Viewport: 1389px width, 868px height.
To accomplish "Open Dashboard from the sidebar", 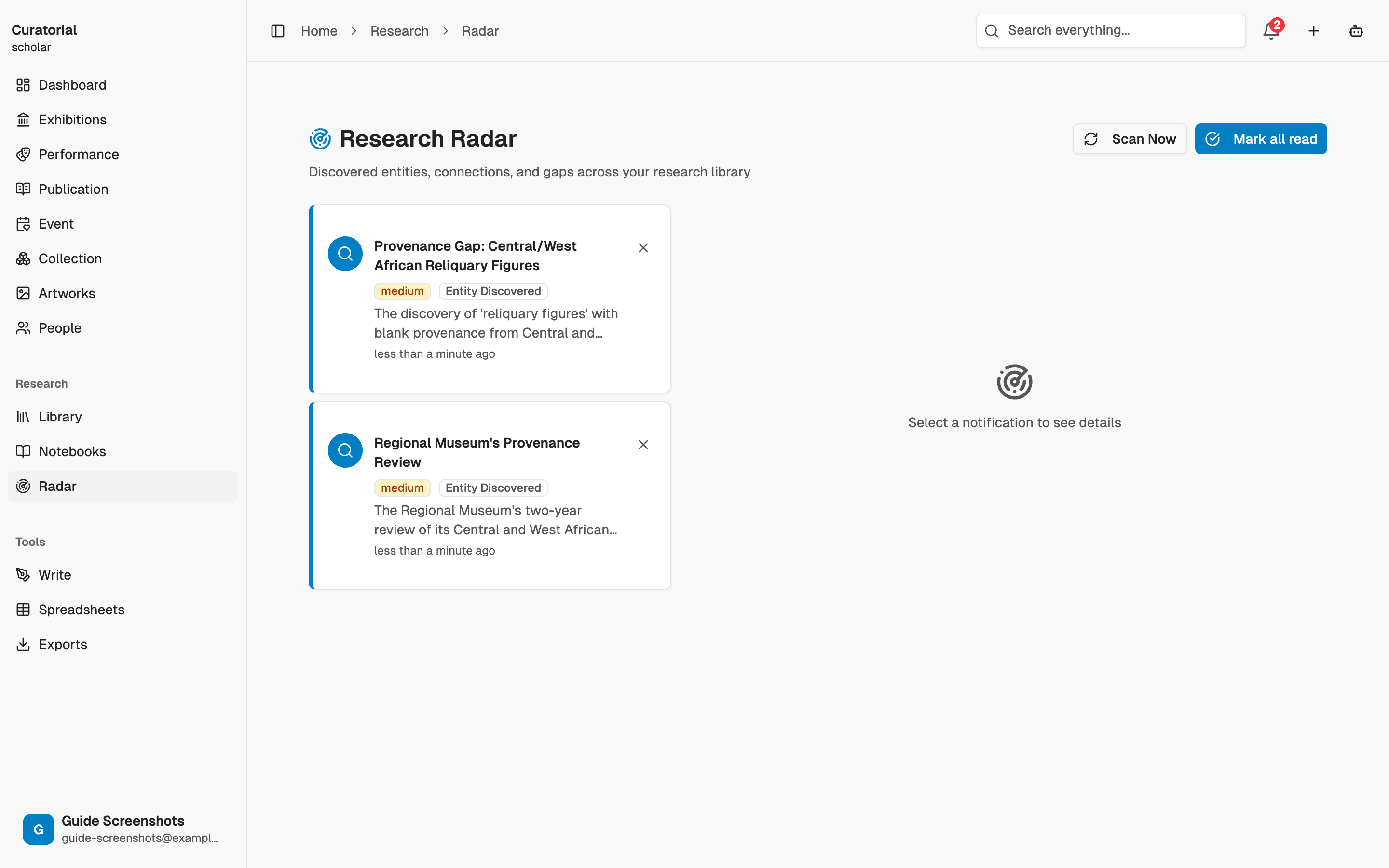I will pyautogui.click(x=123, y=85).
